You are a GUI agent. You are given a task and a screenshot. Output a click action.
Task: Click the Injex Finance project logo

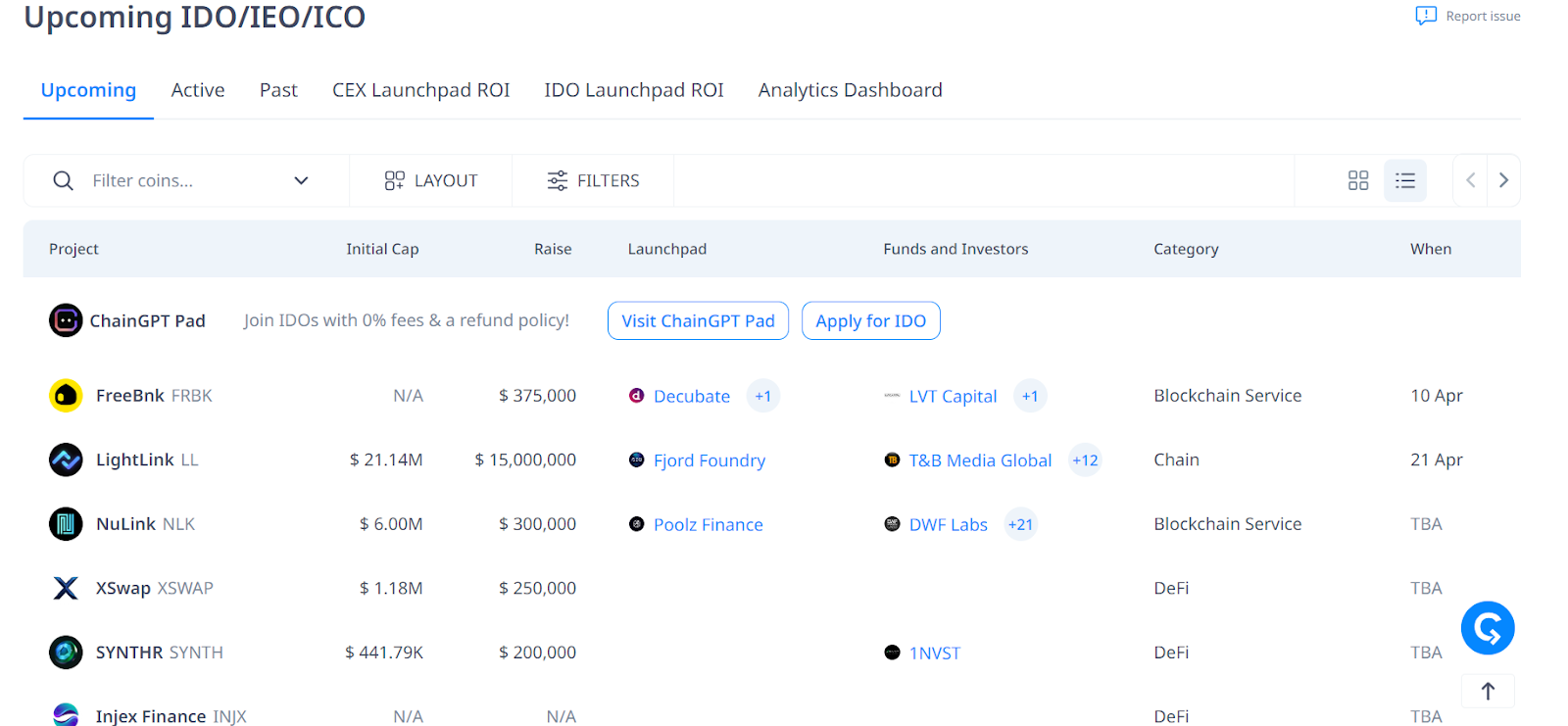pos(66,714)
